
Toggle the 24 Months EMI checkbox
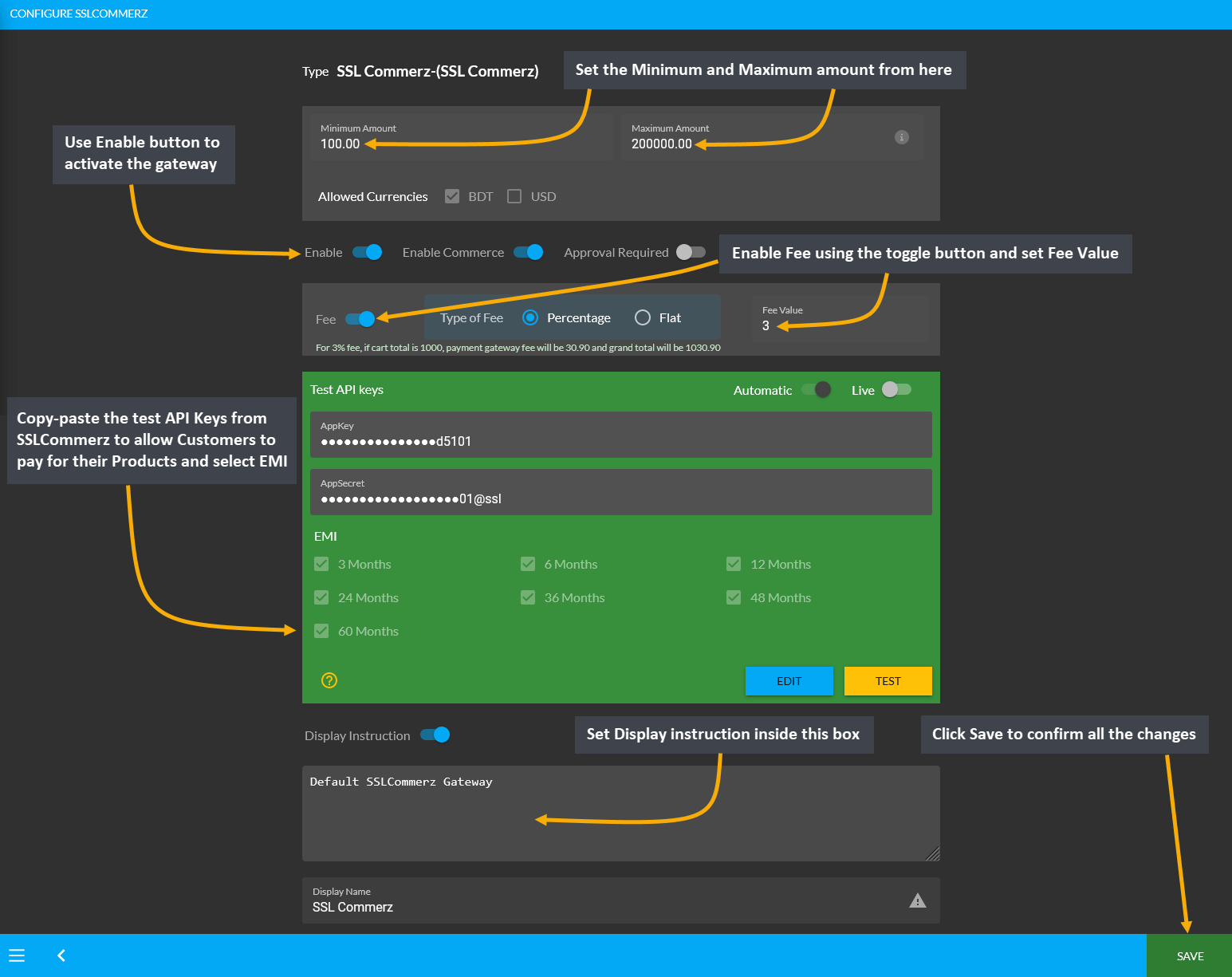tap(321, 597)
